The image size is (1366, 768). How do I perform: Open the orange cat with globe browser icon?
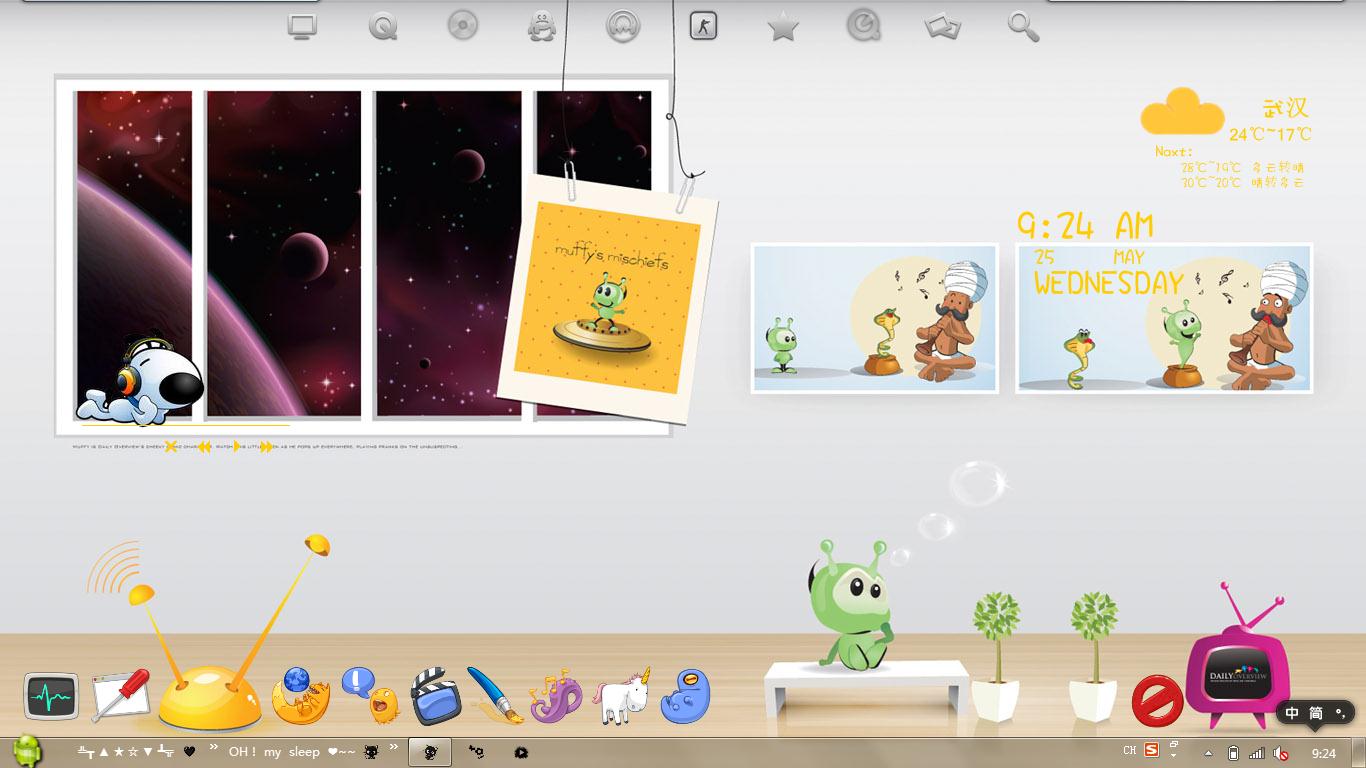coord(301,696)
